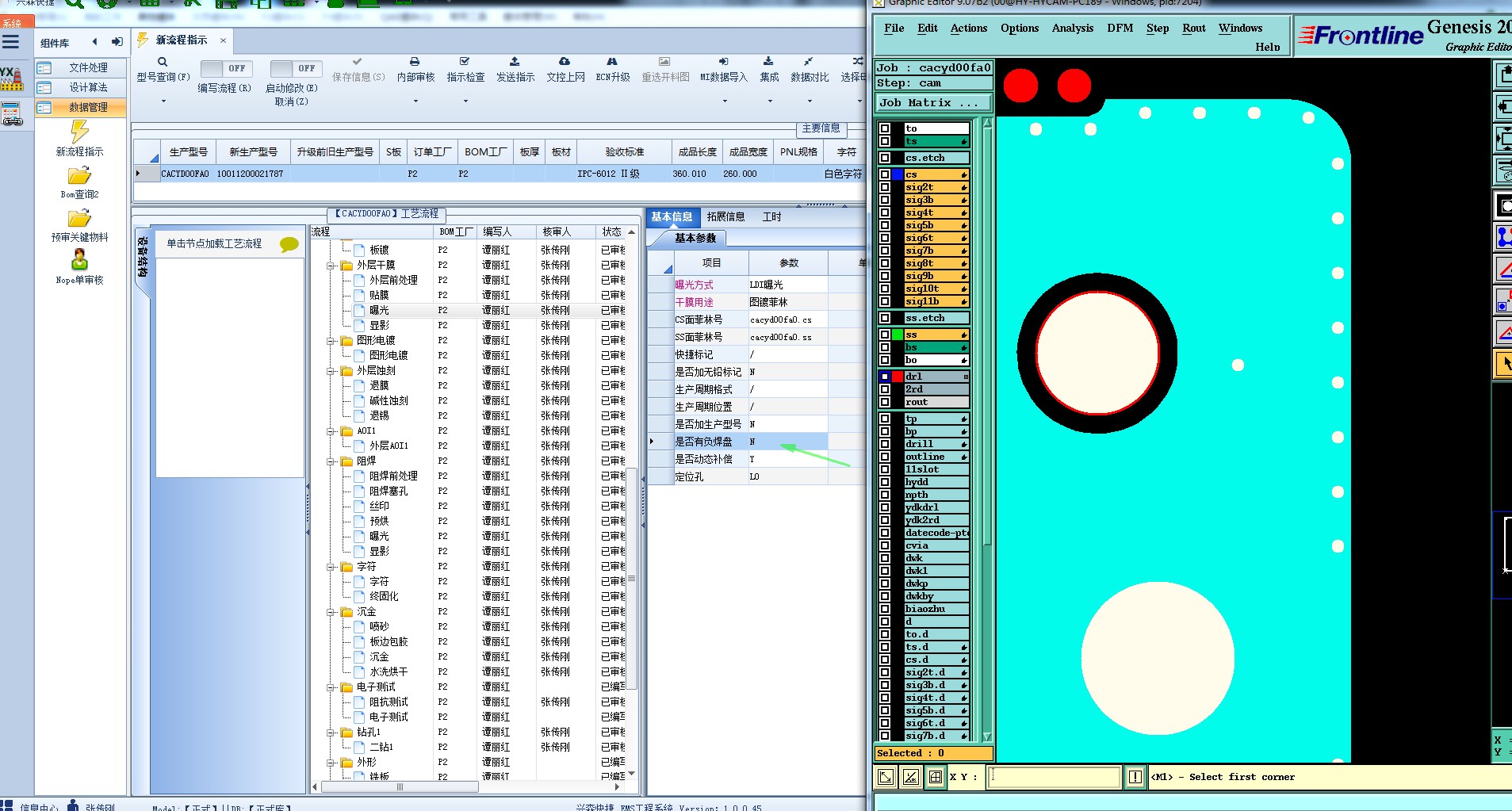Click the red drl layer color swatch

point(898,377)
